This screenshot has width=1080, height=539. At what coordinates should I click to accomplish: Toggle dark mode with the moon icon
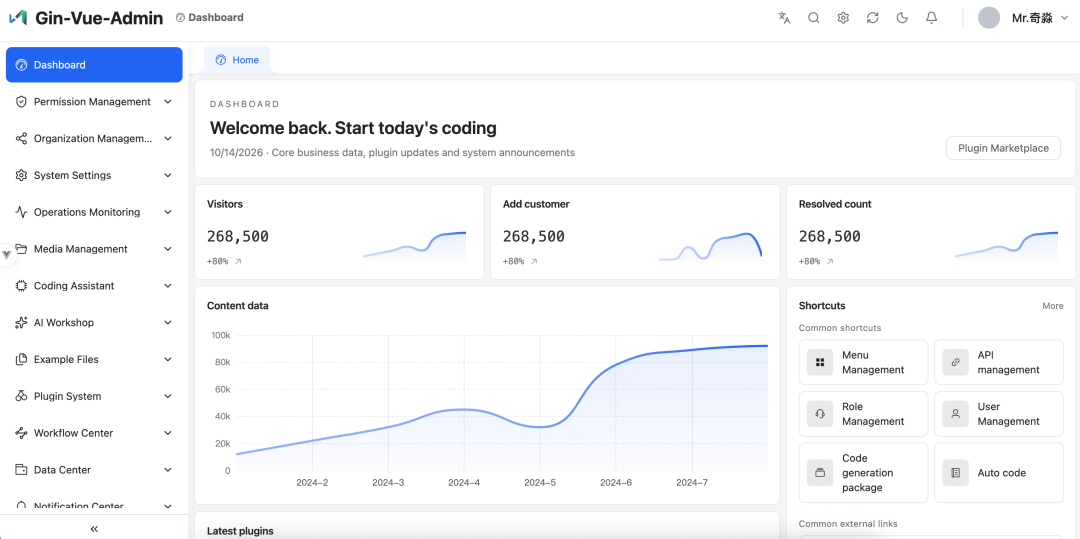pos(902,18)
